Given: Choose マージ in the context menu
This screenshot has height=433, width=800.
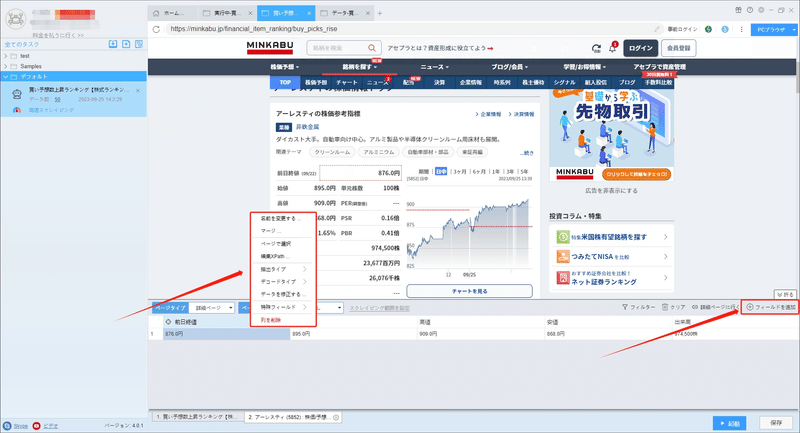Looking at the screenshot, I should coord(283,231).
